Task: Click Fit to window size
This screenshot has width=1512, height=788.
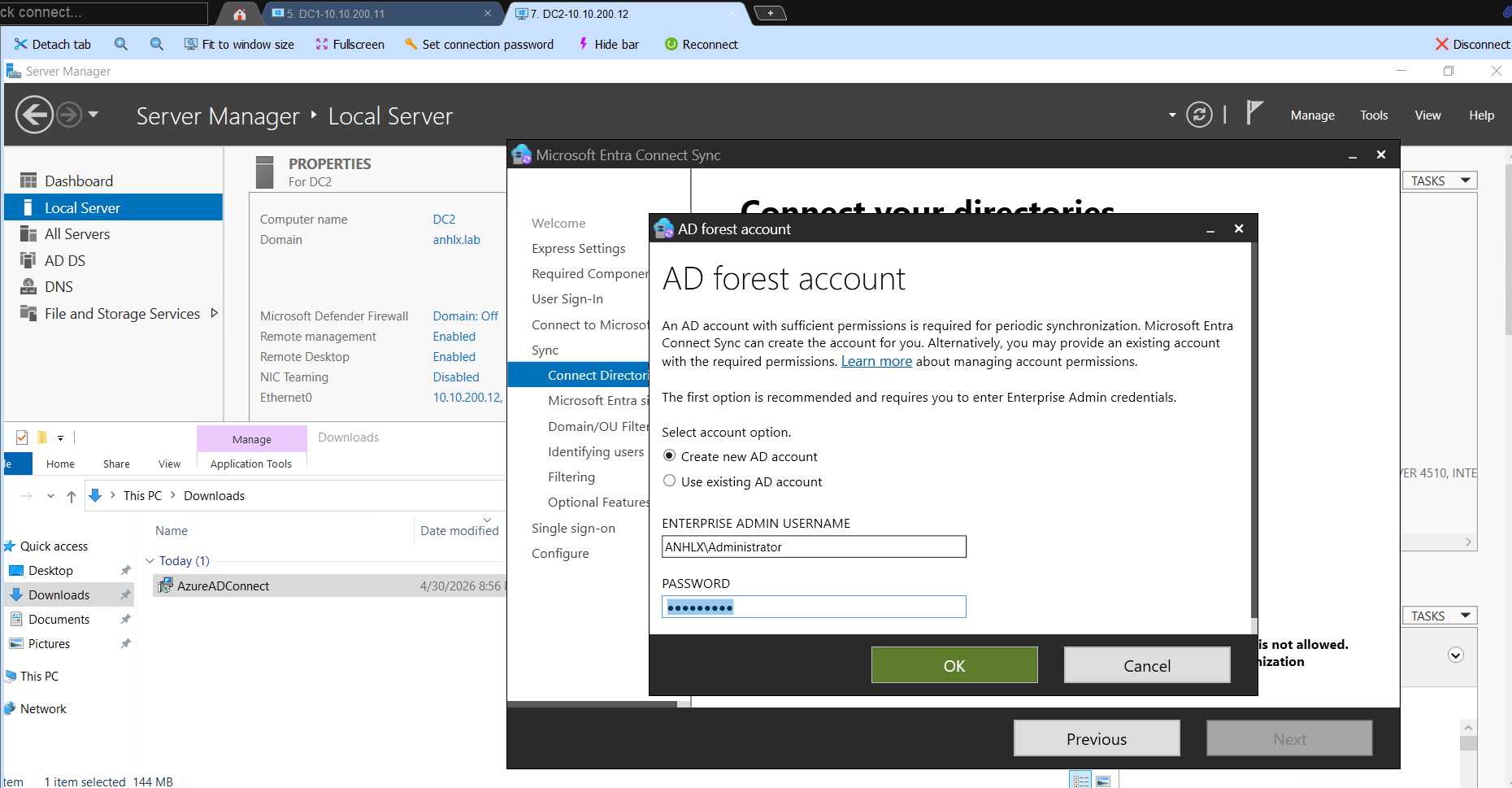Action: tap(239, 44)
